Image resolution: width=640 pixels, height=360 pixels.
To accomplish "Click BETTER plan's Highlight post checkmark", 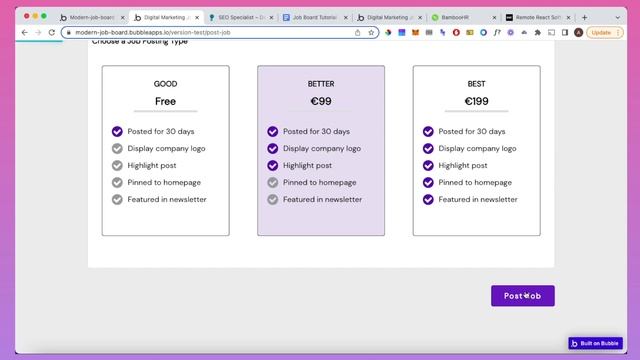I will point(273,165).
